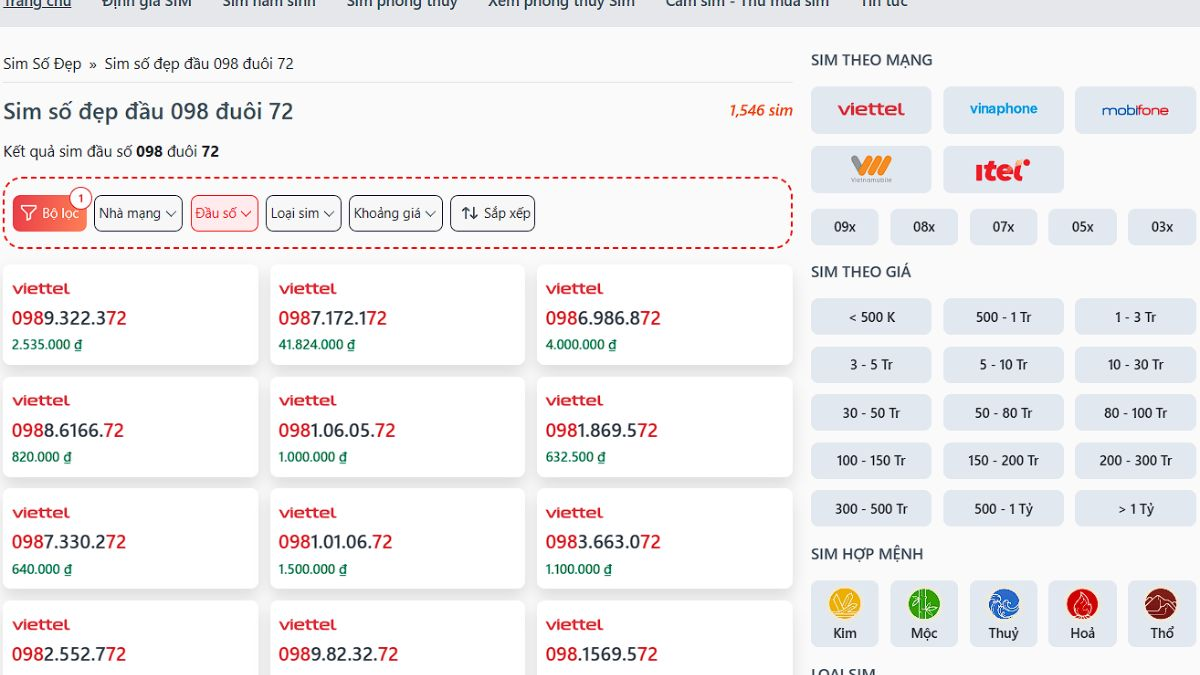The height and width of the screenshot is (675, 1200).
Task: Select price range 50 - 80 Tr
Action: pyautogui.click(x=1003, y=413)
